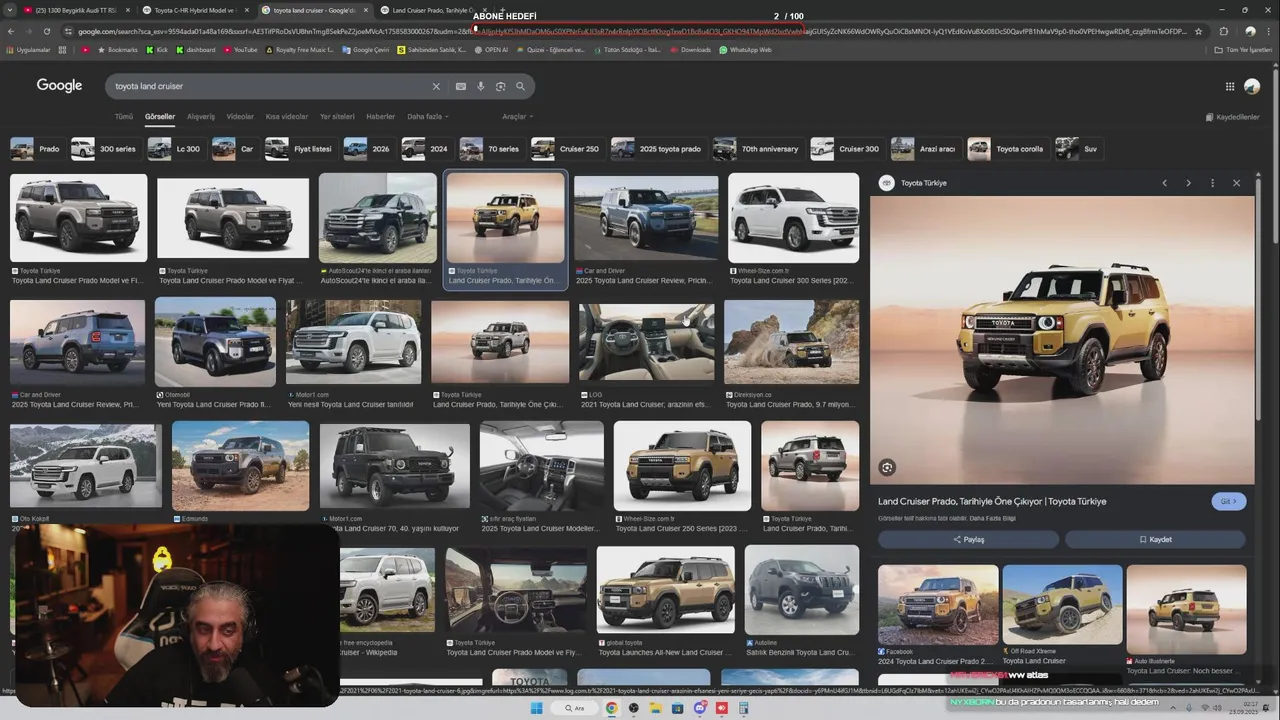Viewport: 1280px width, 720px height.
Task: Close the image preview panel
Action: click(1236, 183)
